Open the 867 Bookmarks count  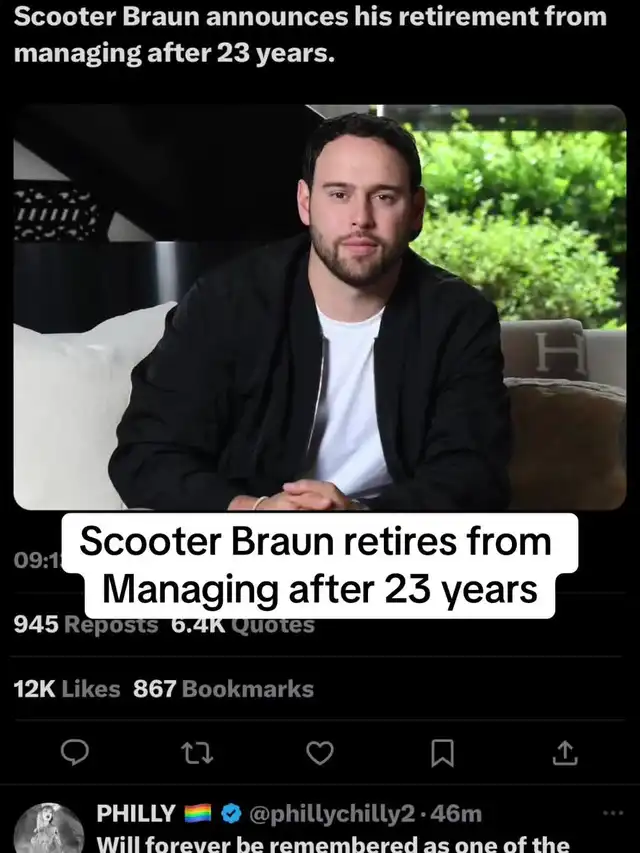[223, 689]
